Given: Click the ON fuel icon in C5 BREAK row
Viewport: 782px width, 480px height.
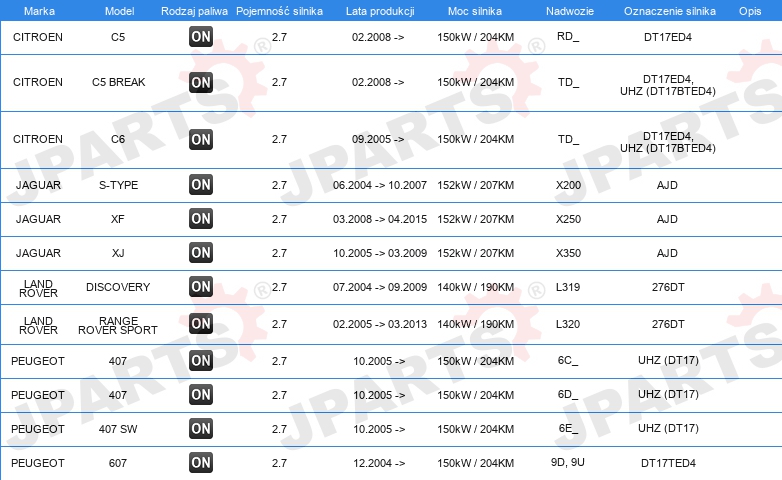Looking at the screenshot, I should pyautogui.click(x=201, y=82).
